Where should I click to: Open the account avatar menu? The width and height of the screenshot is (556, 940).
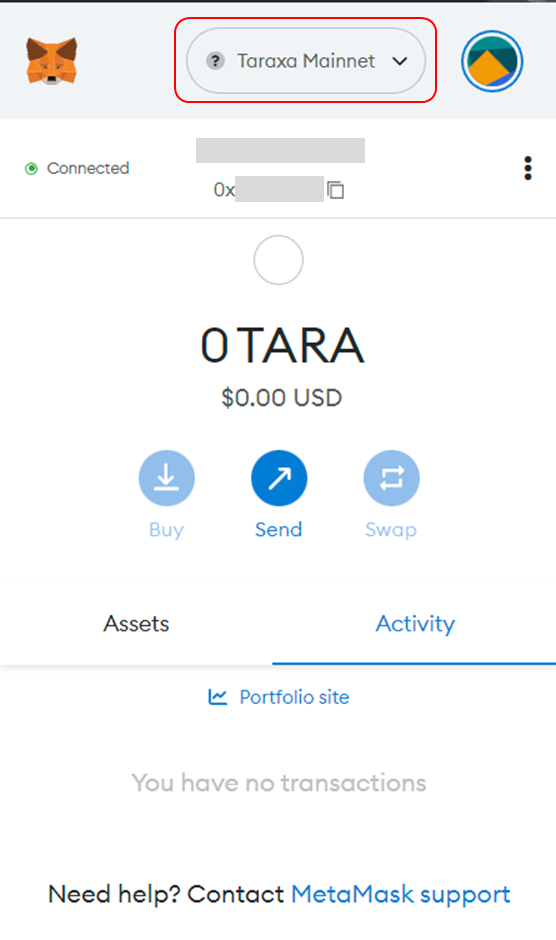492,61
